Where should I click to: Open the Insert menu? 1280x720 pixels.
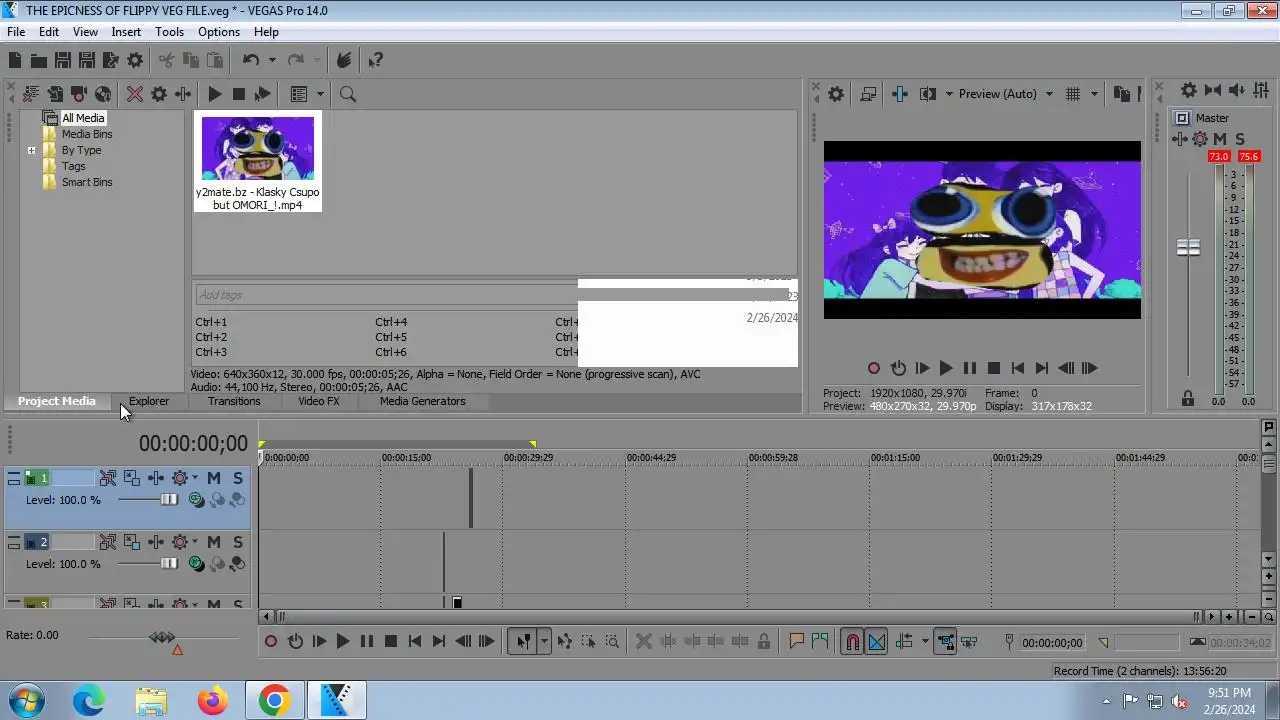pyautogui.click(x=126, y=32)
